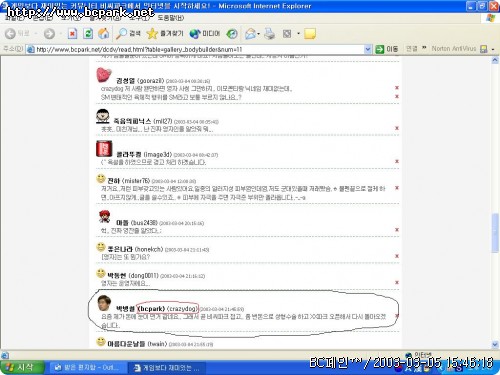Open the 시작 Start button

tap(22, 368)
